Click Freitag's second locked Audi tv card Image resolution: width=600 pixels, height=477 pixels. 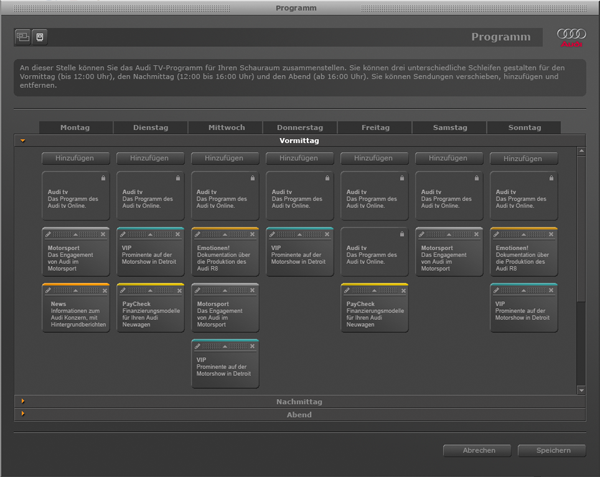pyautogui.click(x=374, y=251)
